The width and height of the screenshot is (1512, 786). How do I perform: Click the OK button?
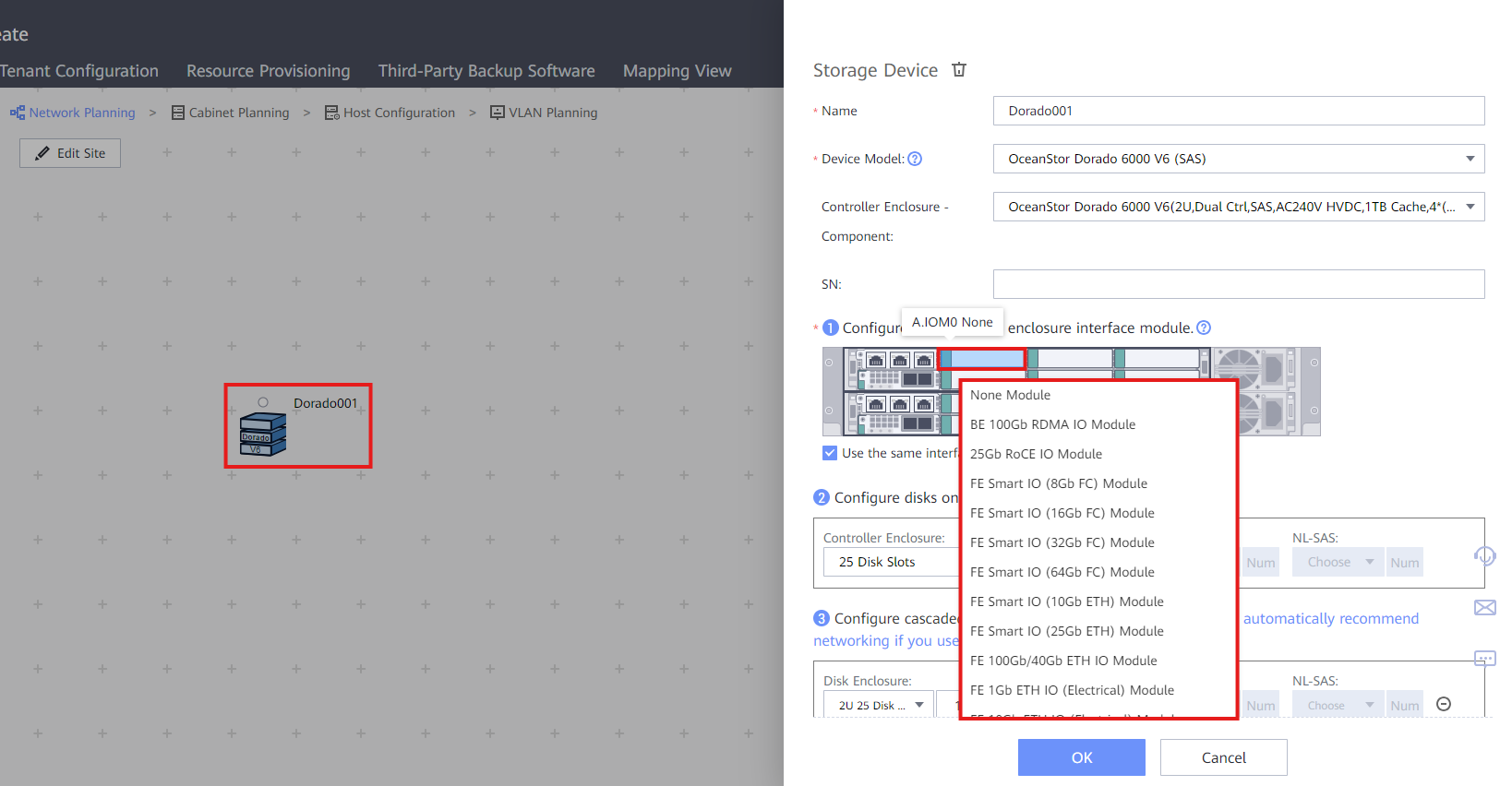click(1082, 757)
